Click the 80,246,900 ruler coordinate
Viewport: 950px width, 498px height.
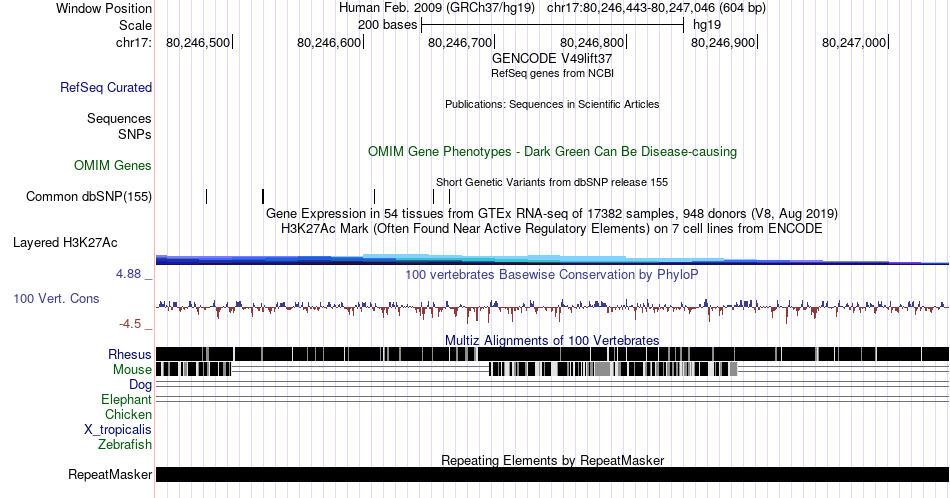[723, 42]
